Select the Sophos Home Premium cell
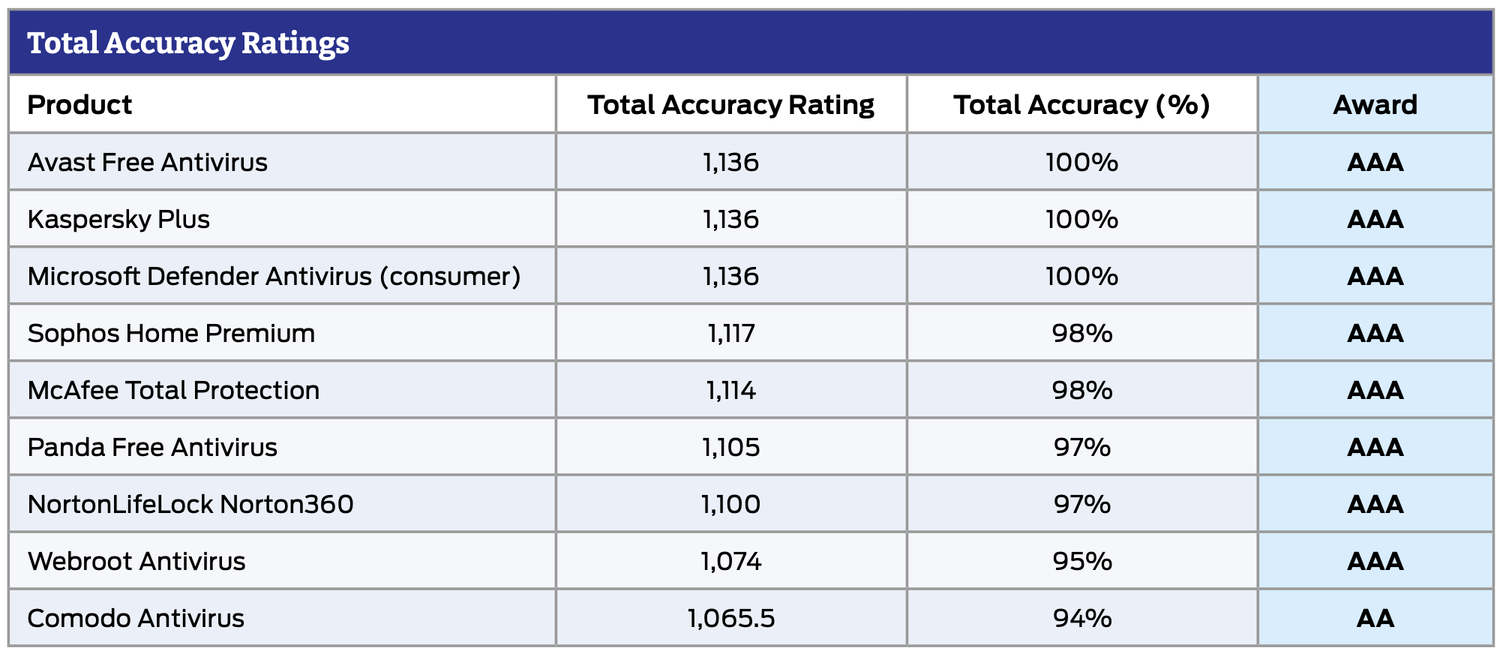The width and height of the screenshot is (1500, 657). (x=171, y=333)
